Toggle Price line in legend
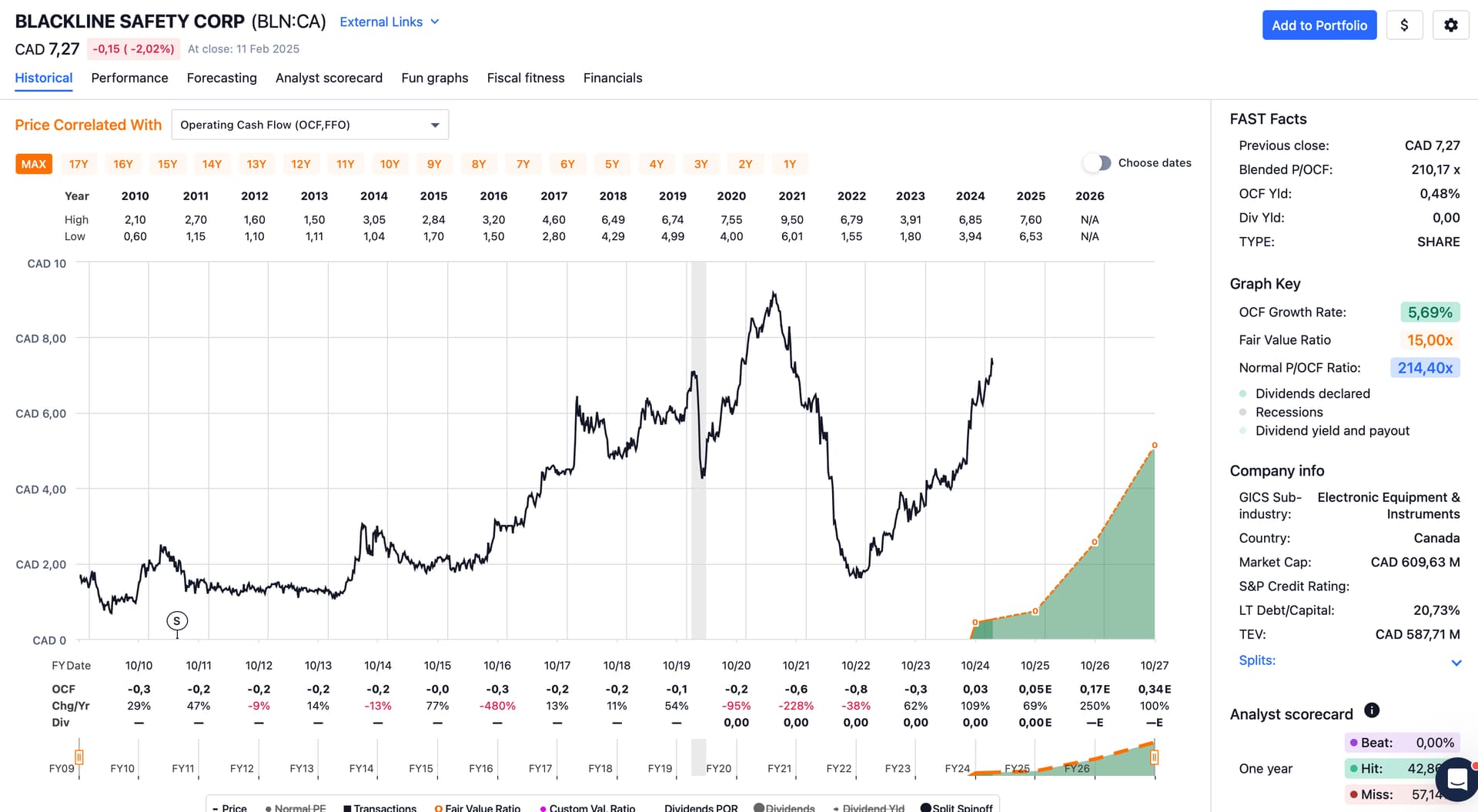The width and height of the screenshot is (1478, 812). 229,807
